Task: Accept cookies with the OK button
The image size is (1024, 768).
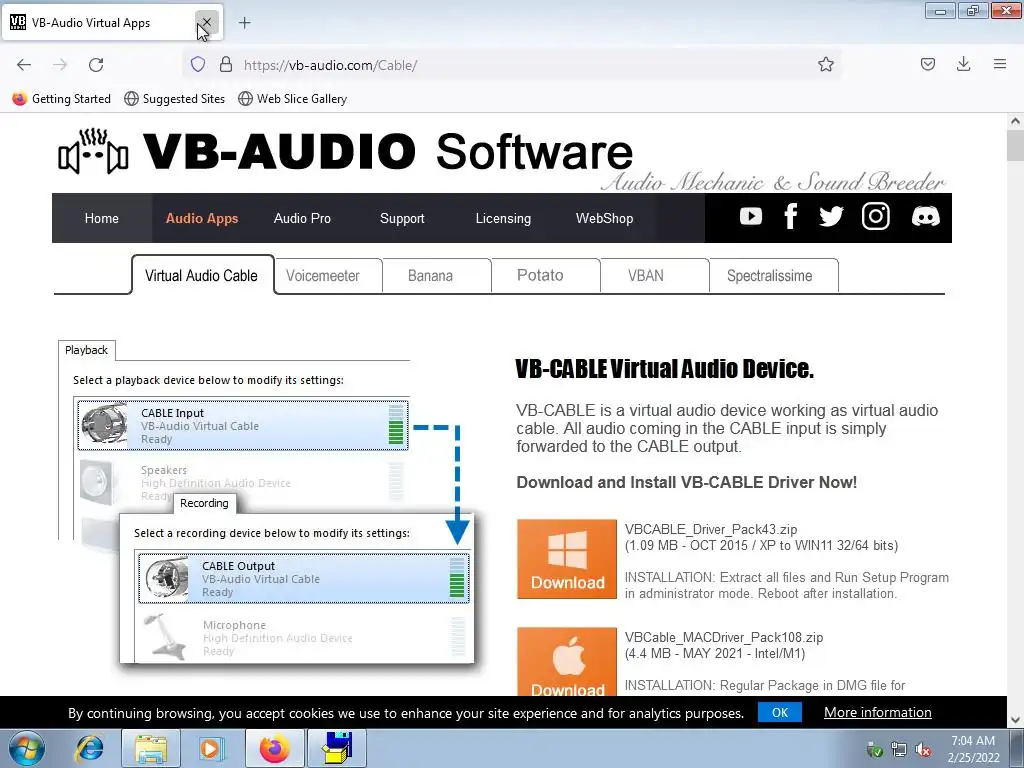Action: point(780,712)
